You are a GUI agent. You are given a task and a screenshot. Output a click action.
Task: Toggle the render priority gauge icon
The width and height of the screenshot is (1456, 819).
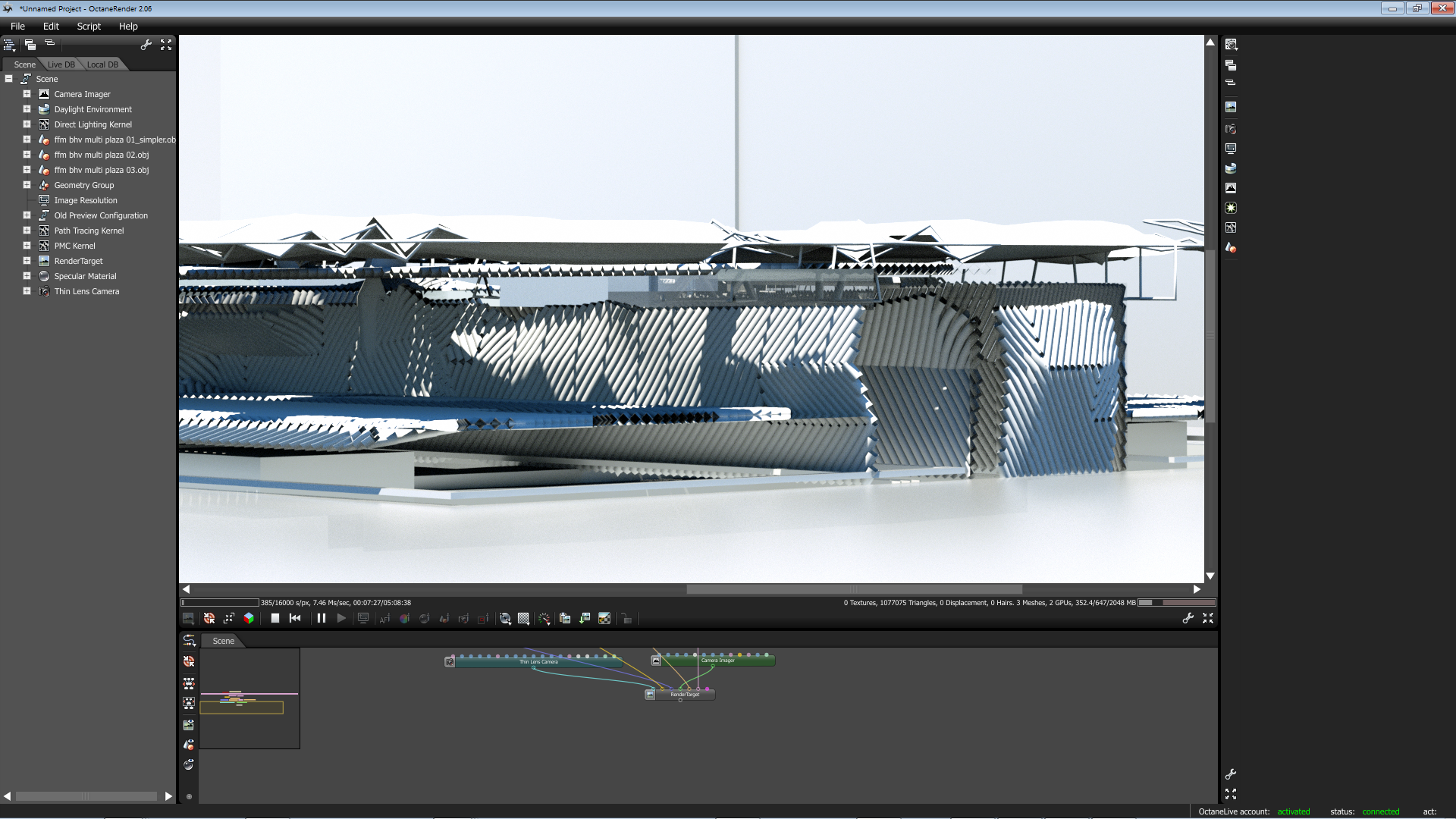point(544,619)
